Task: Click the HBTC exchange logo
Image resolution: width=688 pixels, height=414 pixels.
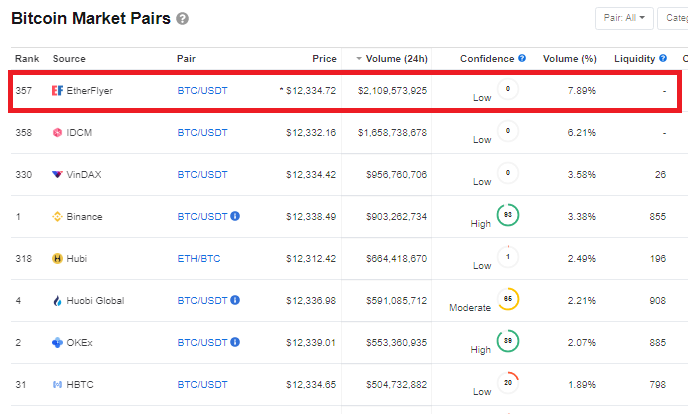Action: (x=57, y=385)
